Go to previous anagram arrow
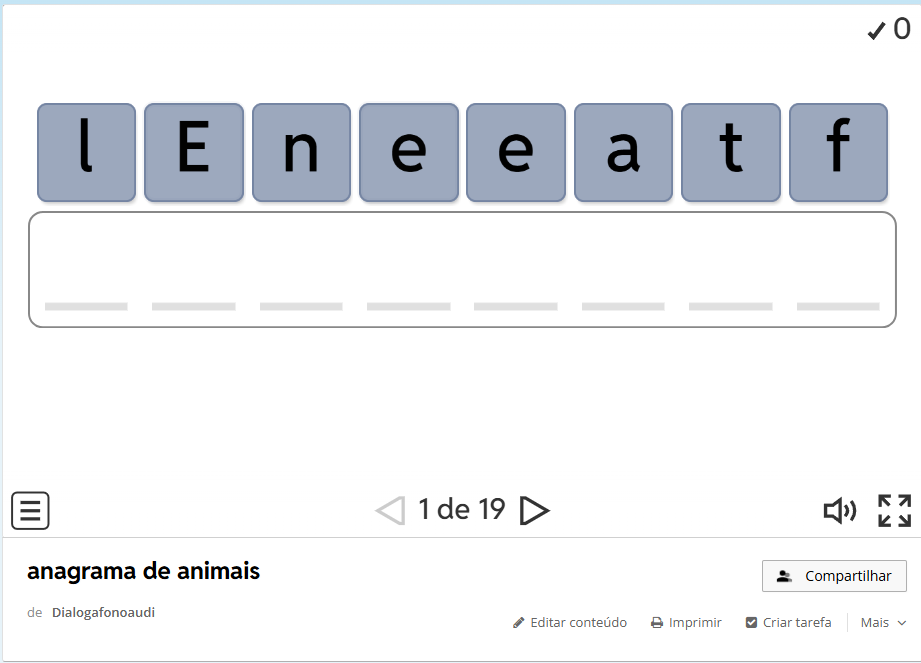The height and width of the screenshot is (663, 921). 390,511
